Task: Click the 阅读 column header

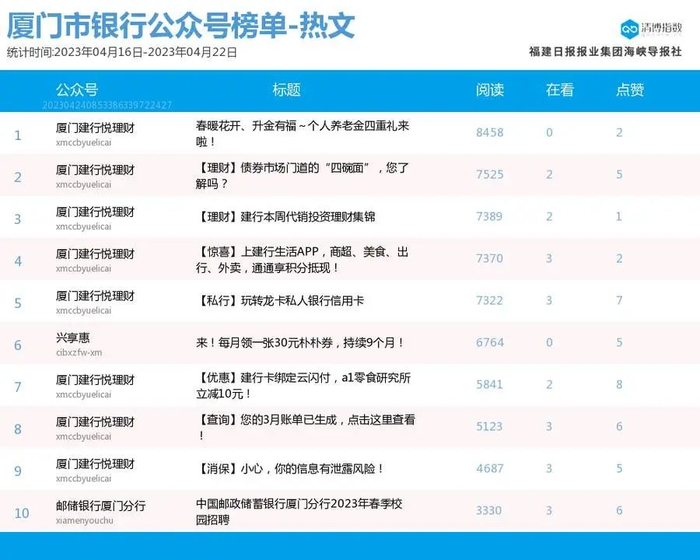Action: point(490,90)
